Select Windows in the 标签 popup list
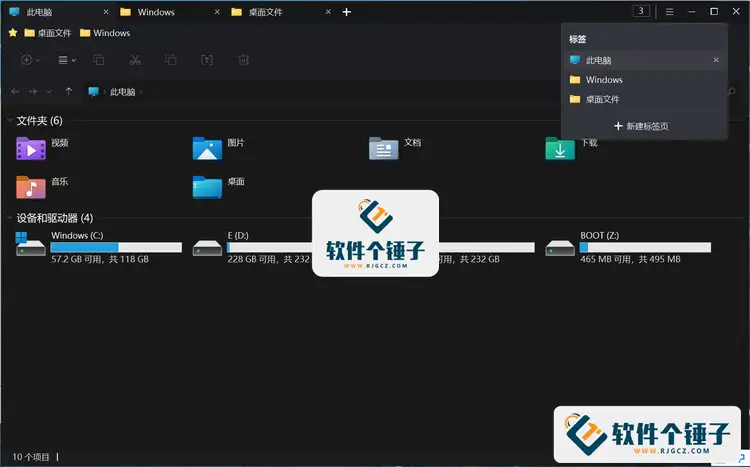This screenshot has width=750, height=467. click(644, 80)
